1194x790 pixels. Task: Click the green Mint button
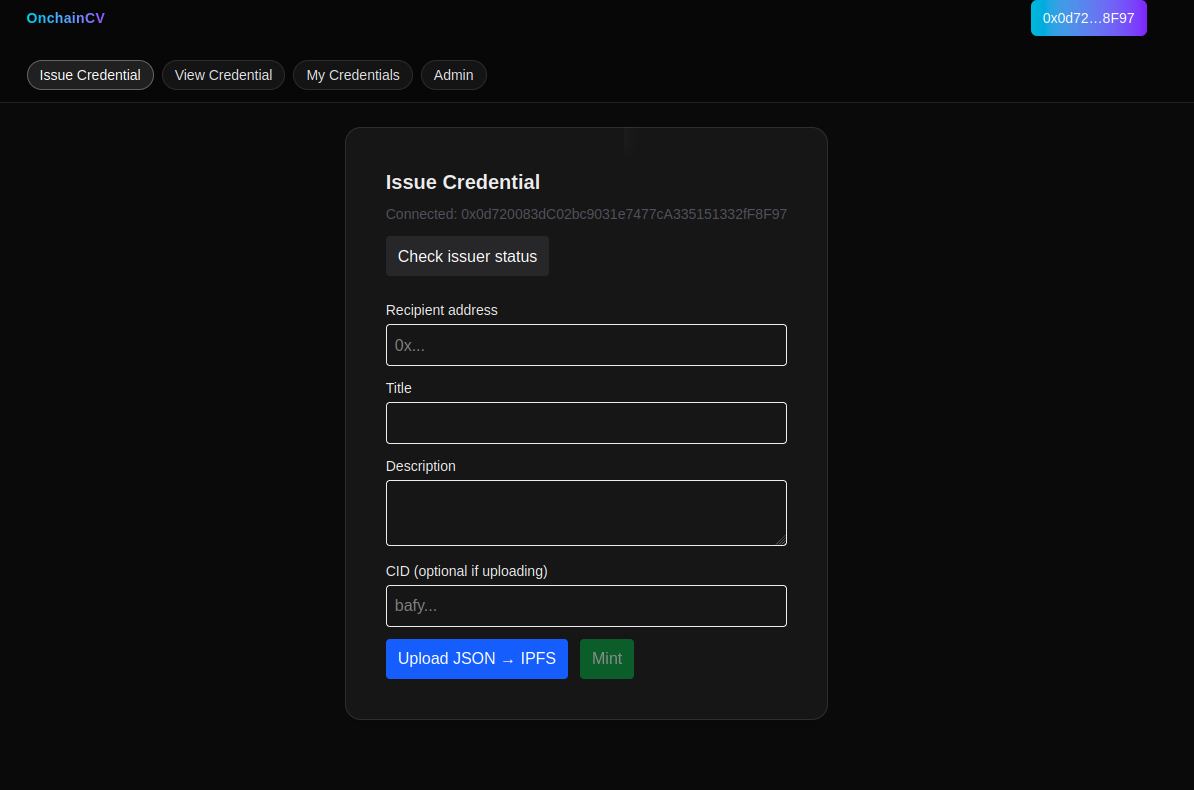pyautogui.click(x=607, y=659)
